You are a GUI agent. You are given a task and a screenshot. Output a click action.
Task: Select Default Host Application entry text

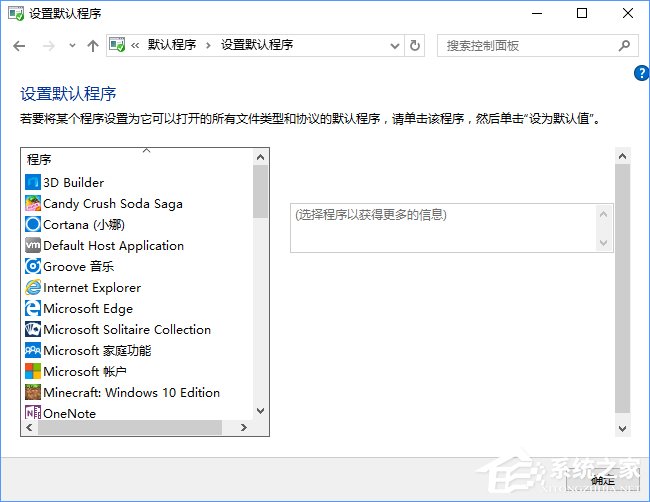pyautogui.click(x=113, y=245)
